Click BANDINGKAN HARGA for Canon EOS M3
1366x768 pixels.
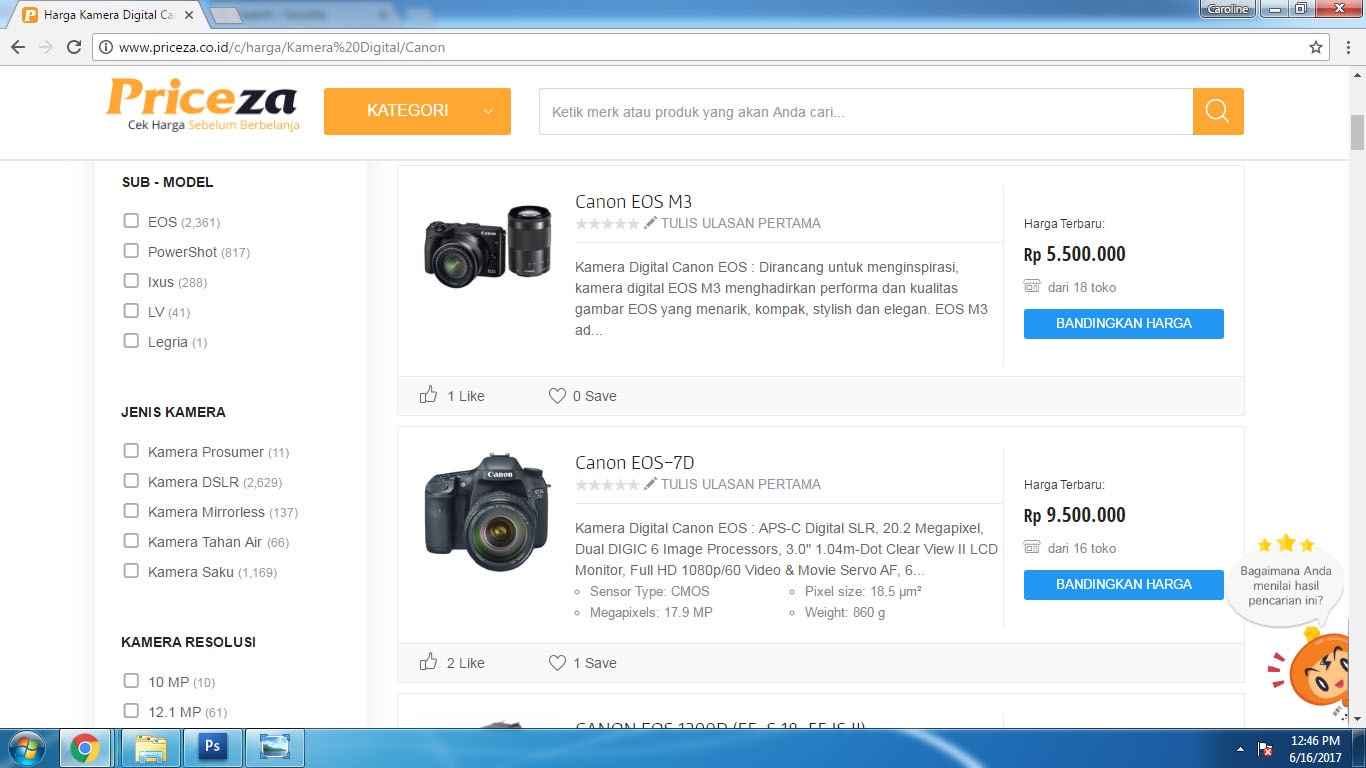click(1123, 324)
